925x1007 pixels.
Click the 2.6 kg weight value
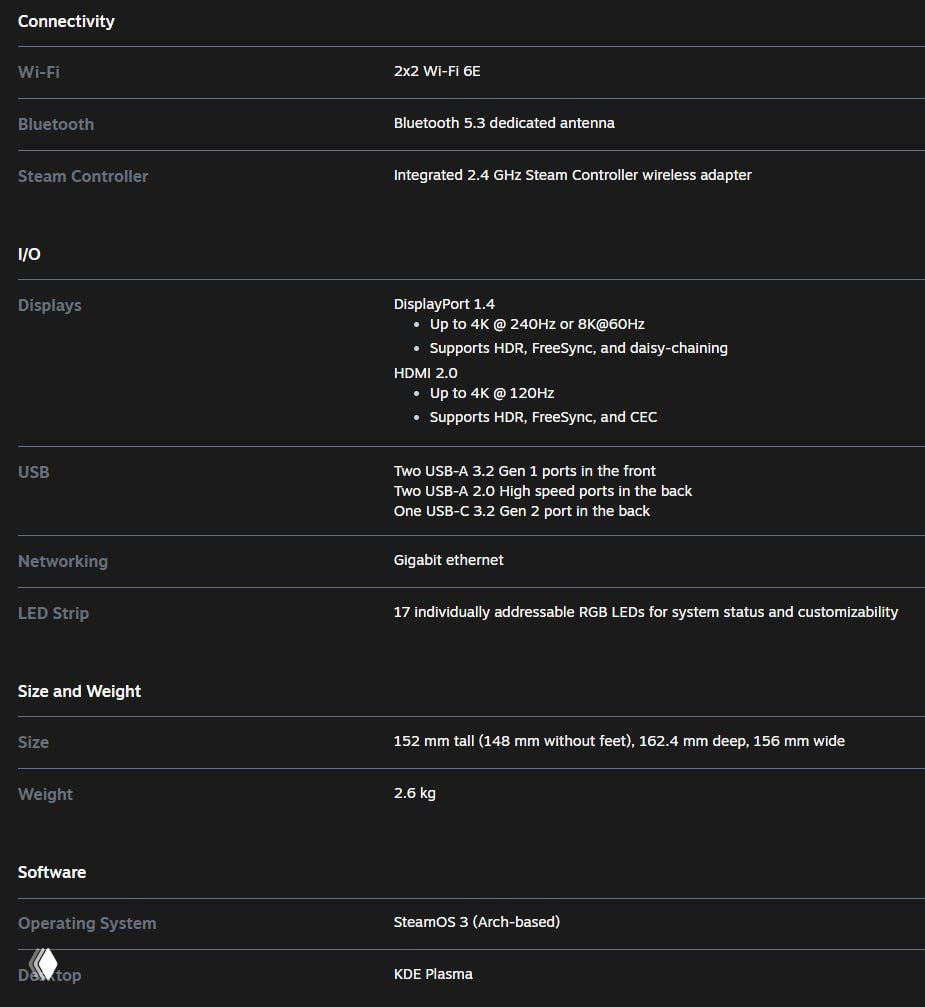[415, 793]
